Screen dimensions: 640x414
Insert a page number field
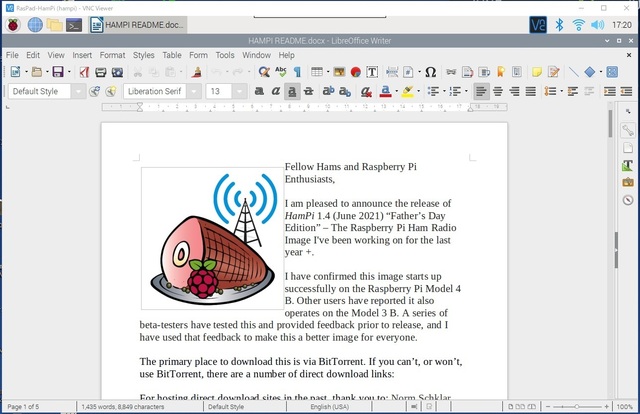click(408, 72)
